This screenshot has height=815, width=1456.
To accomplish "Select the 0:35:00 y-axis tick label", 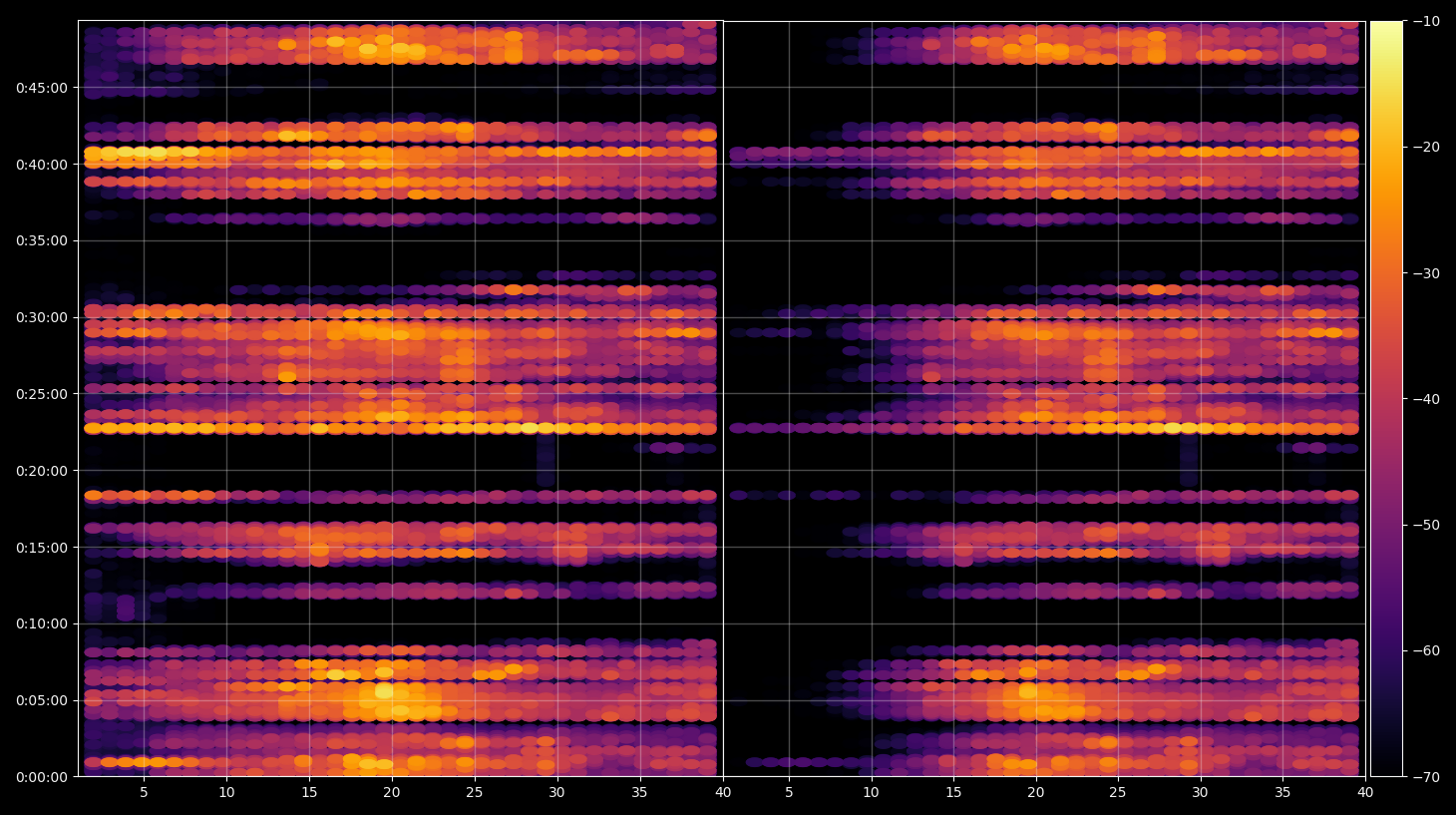I will coord(42,240).
